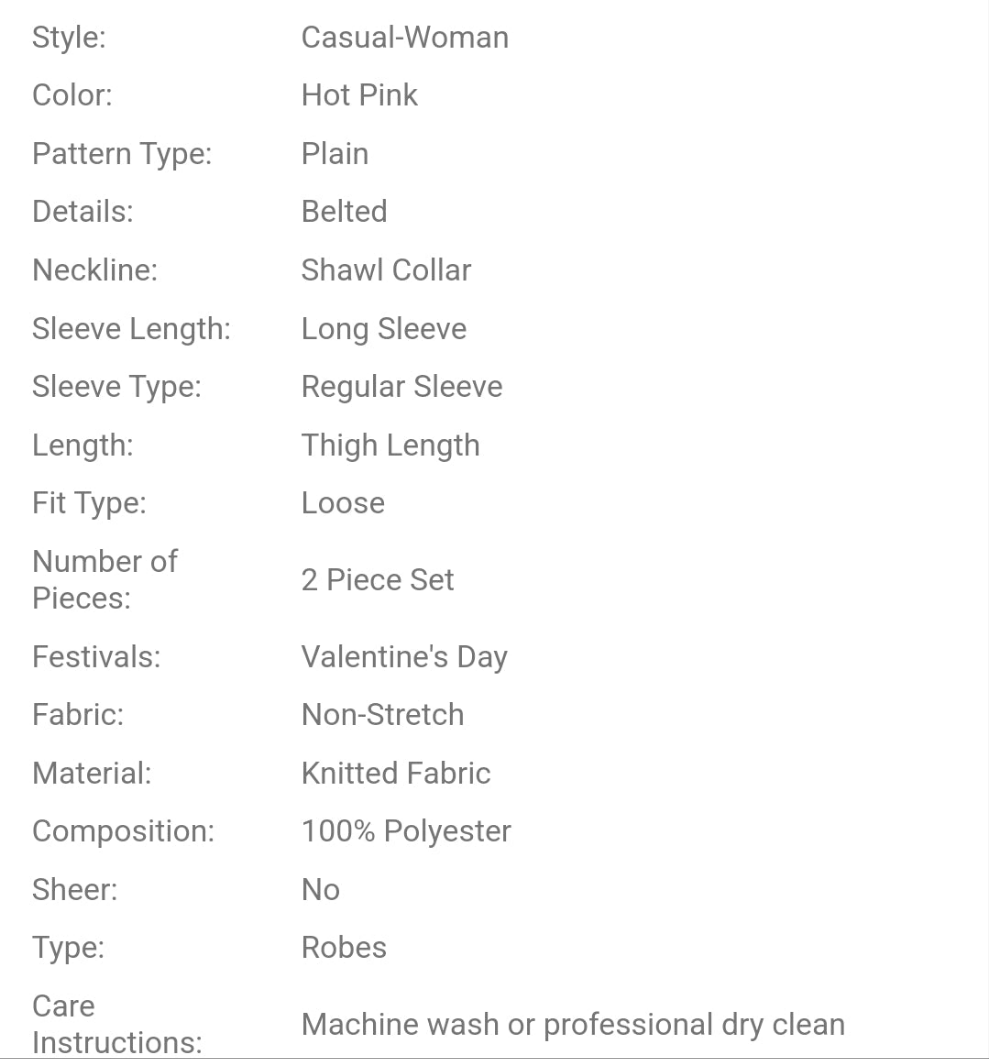Click the "Sheer:" label
The width and height of the screenshot is (989, 1059).
point(75,889)
